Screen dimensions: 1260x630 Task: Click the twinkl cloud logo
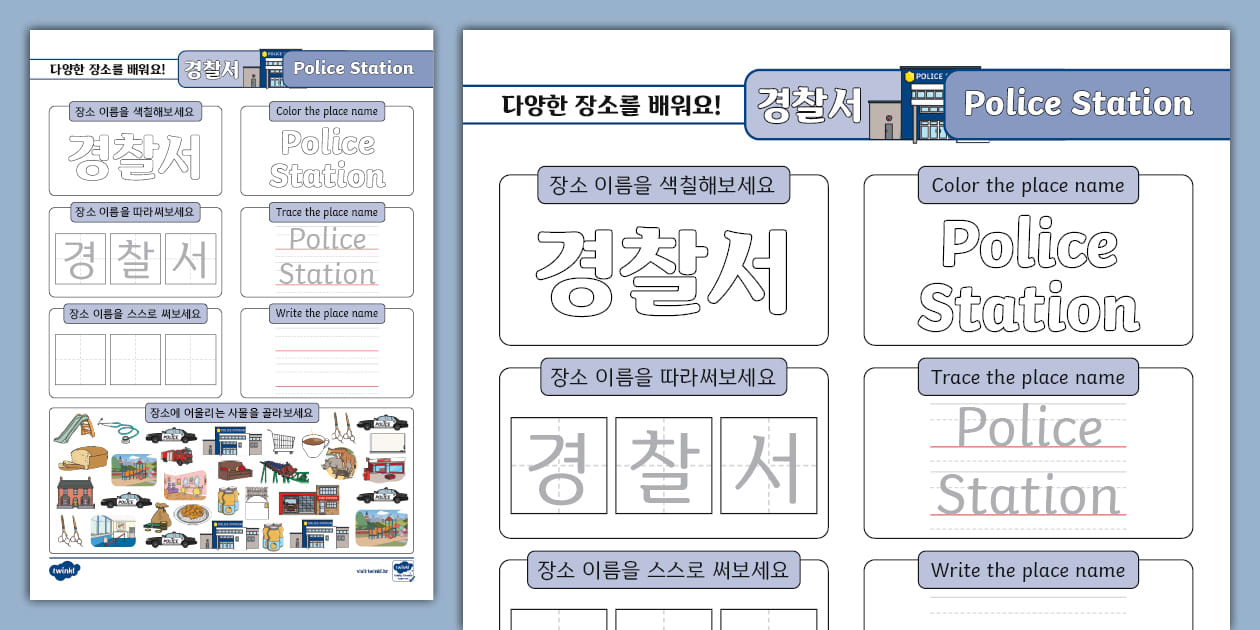tap(65, 569)
